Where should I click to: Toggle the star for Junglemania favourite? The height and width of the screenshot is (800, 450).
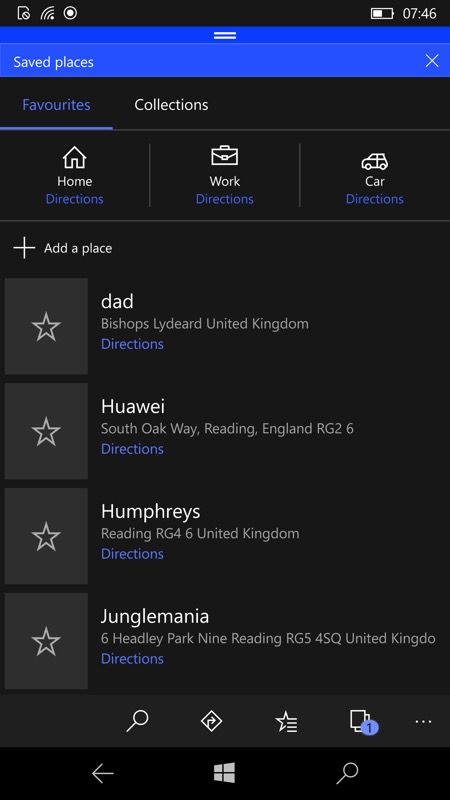click(x=46, y=641)
